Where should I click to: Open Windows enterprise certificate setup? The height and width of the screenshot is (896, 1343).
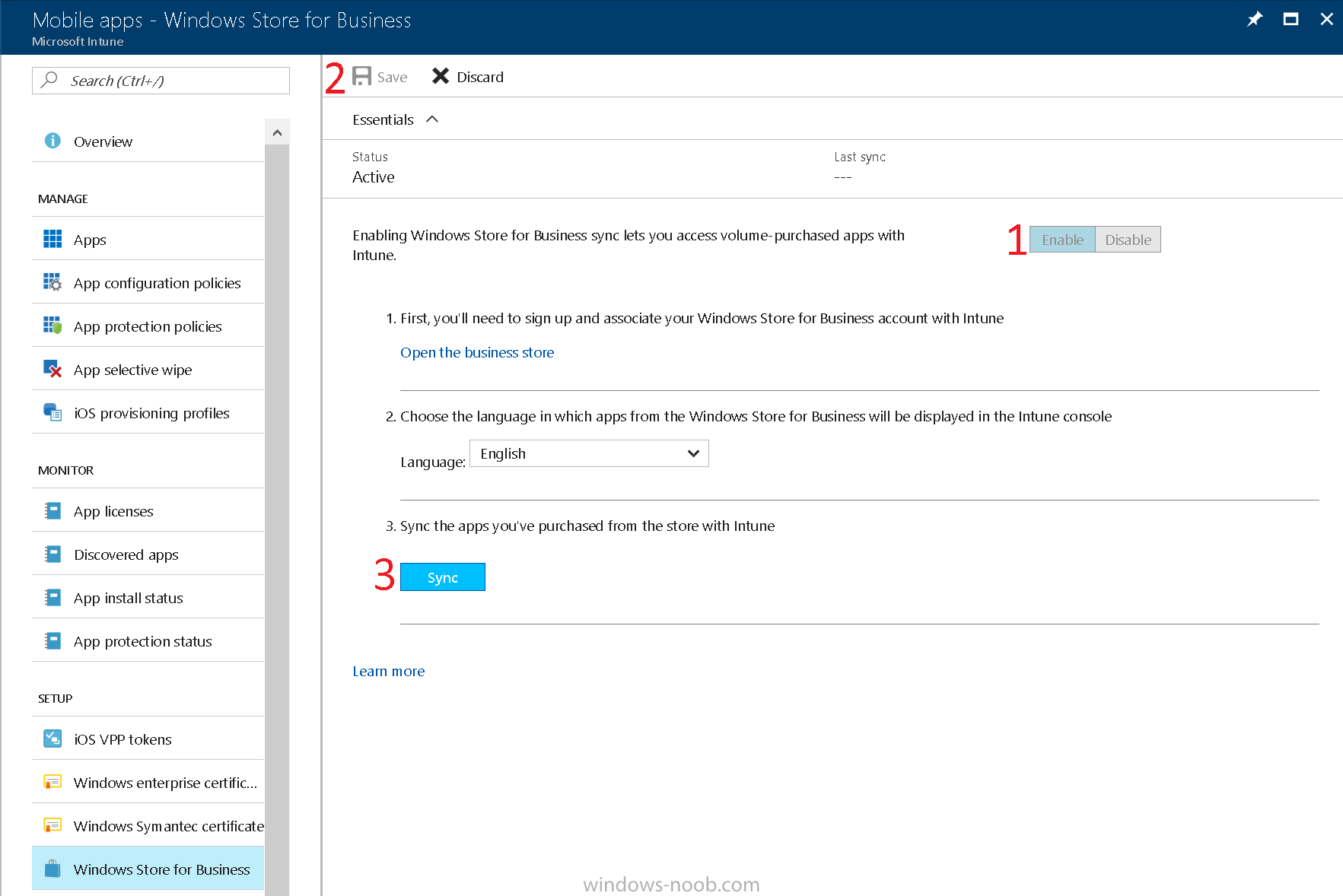coord(148,782)
